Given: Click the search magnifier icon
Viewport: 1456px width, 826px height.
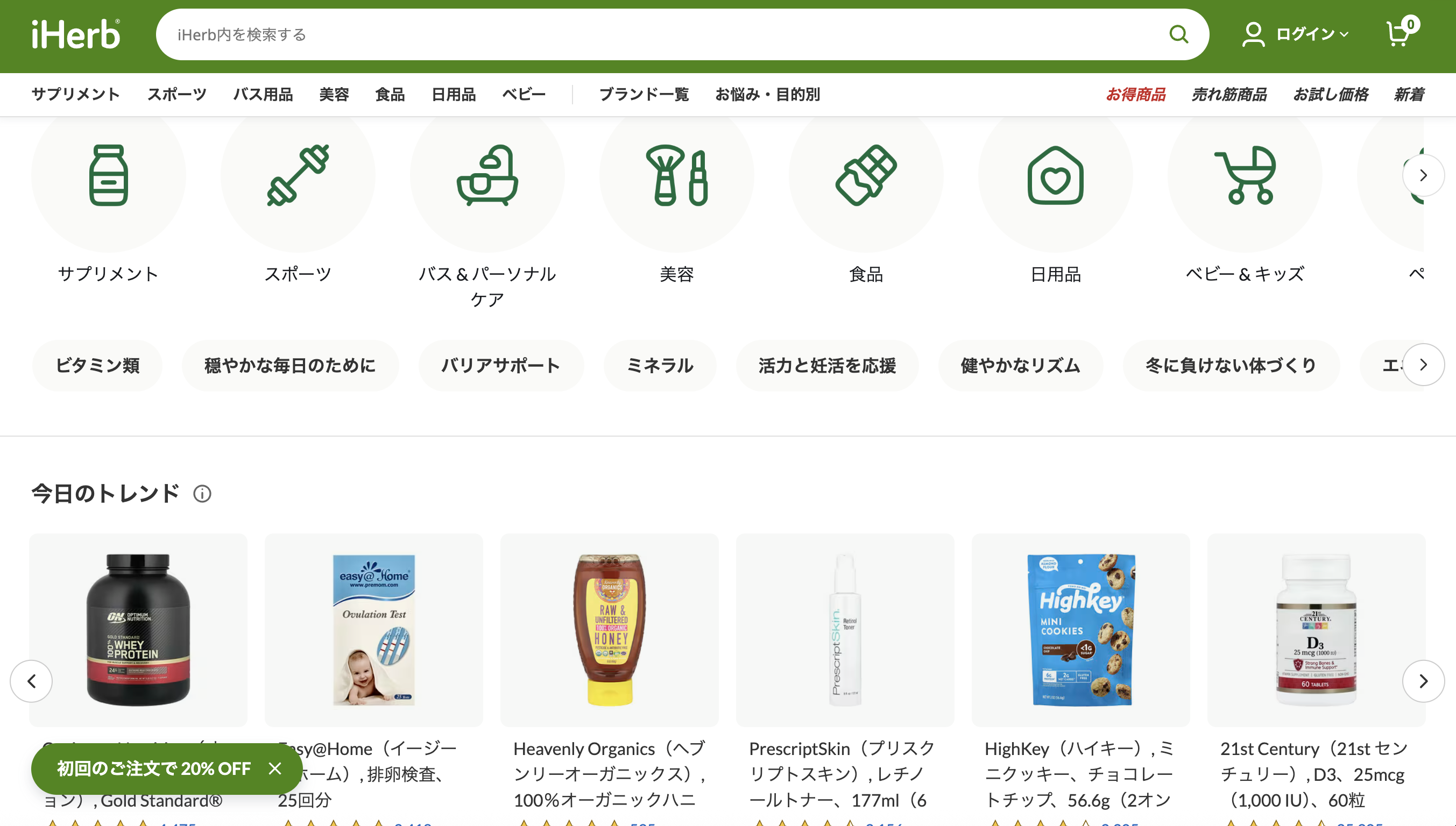Looking at the screenshot, I should click(x=1178, y=34).
